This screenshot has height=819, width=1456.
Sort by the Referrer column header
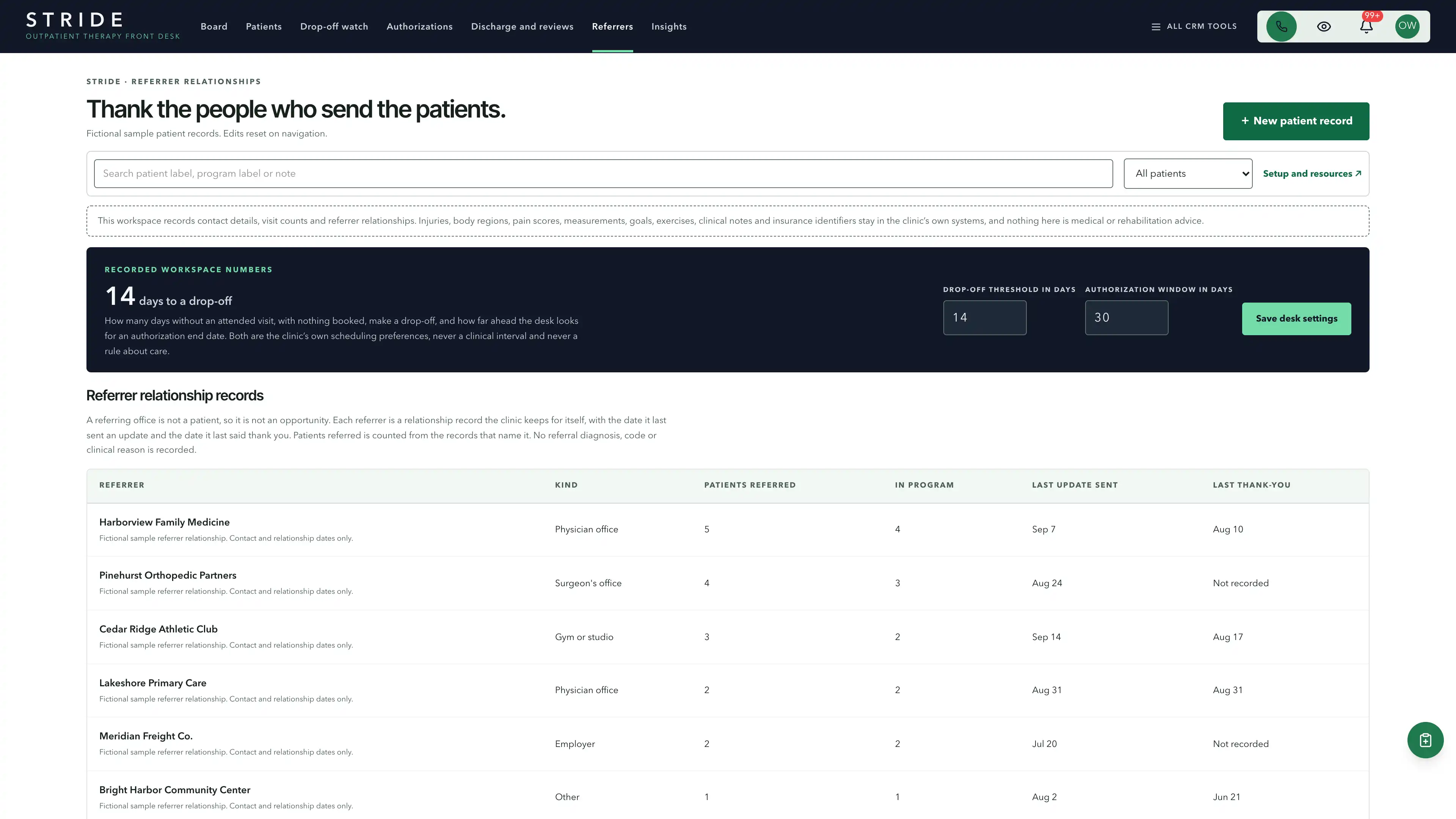(x=121, y=485)
